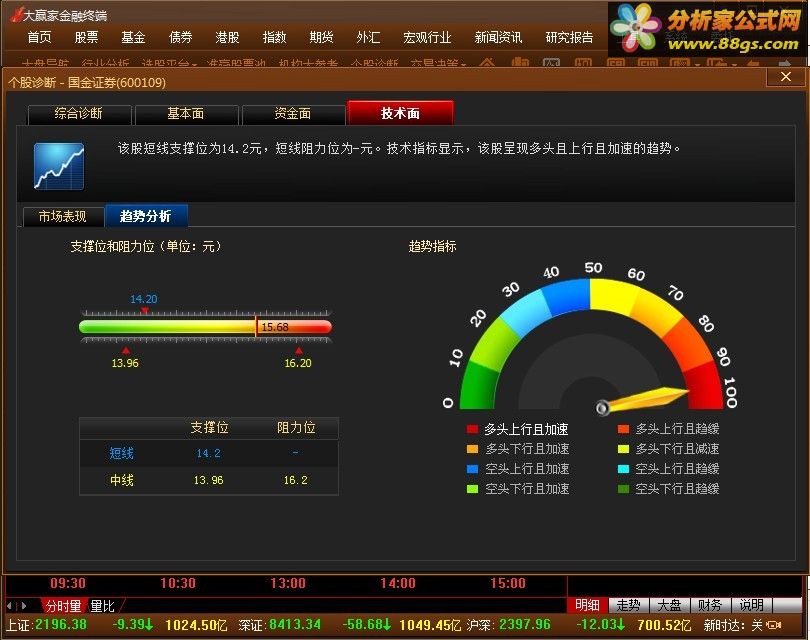The height and width of the screenshot is (640, 810).
Task: Click the 上证 index value 2196.38
Action: coord(61,625)
